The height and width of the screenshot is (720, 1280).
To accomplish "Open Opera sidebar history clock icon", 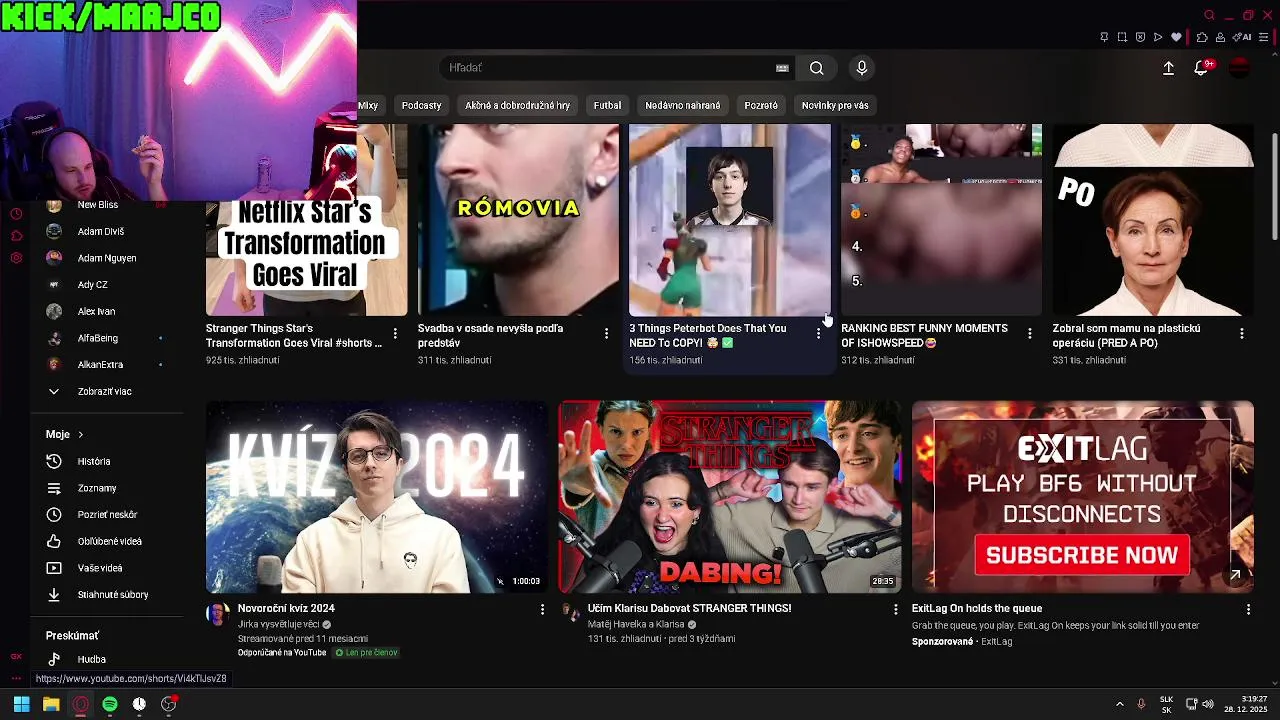I will point(16,214).
